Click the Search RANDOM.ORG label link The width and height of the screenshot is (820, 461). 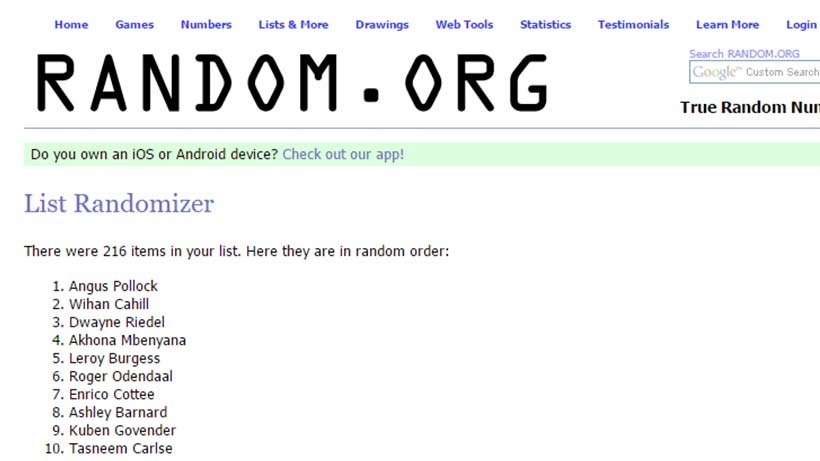pos(744,54)
